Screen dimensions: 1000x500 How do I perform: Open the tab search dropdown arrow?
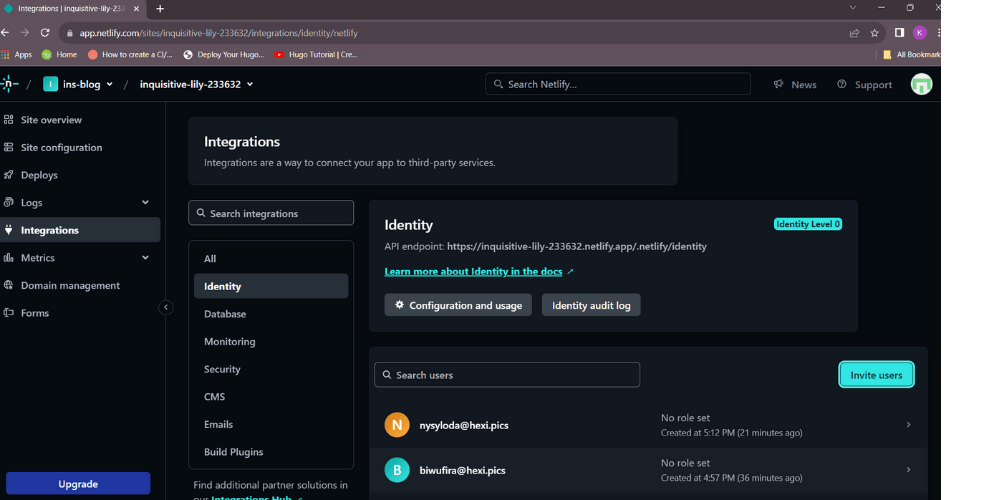point(853,8)
